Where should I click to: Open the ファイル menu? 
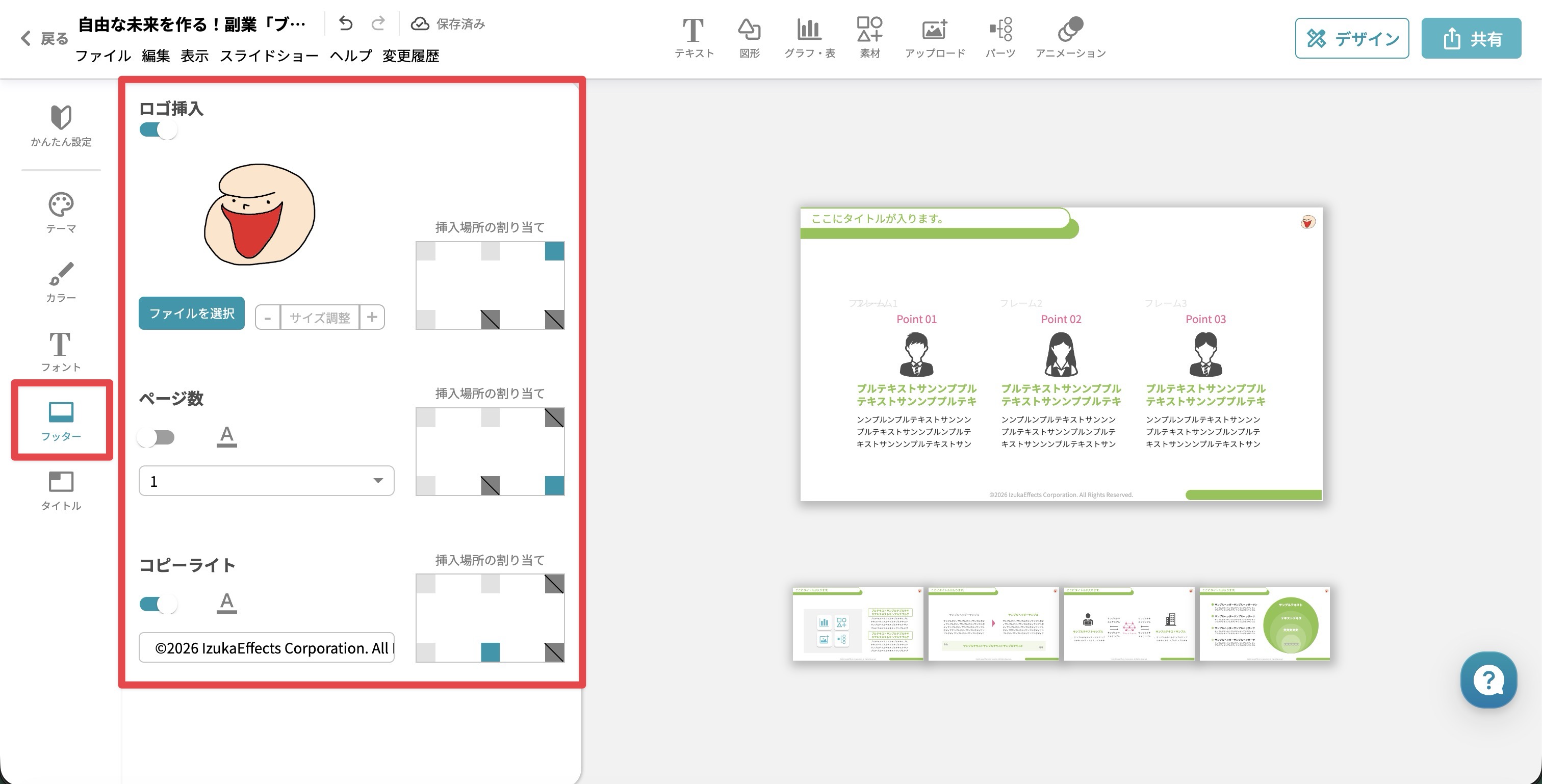coord(103,56)
